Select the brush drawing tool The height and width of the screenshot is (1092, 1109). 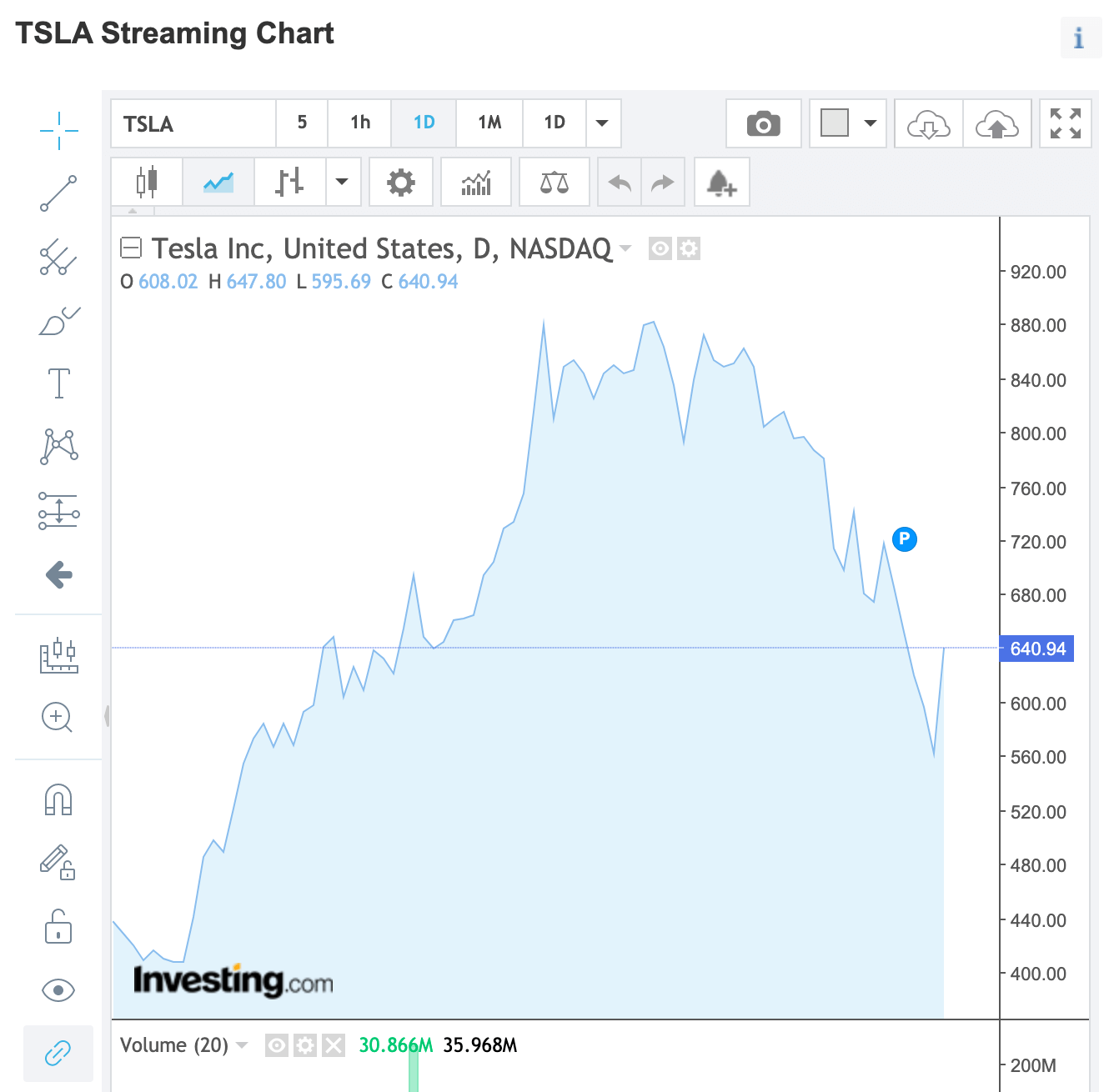click(x=58, y=321)
